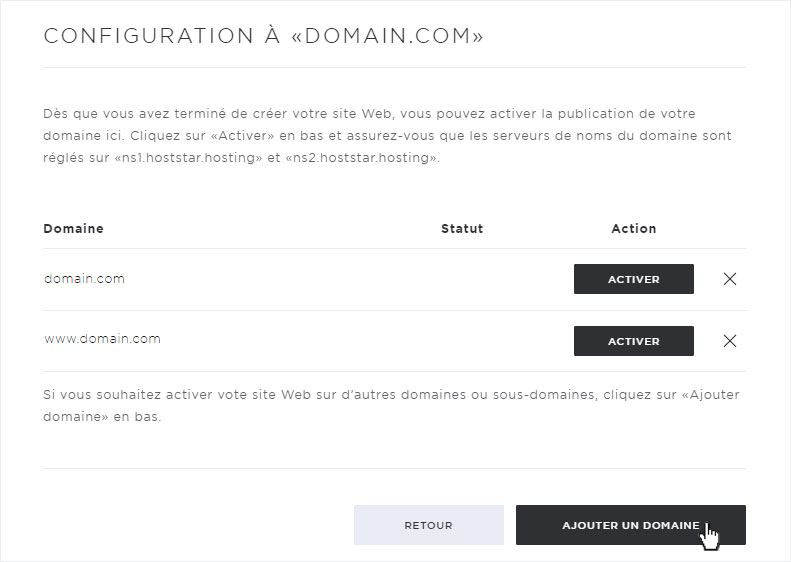The image size is (791, 562).
Task: Click empty Statut cell of domain.com row
Action: (462, 279)
